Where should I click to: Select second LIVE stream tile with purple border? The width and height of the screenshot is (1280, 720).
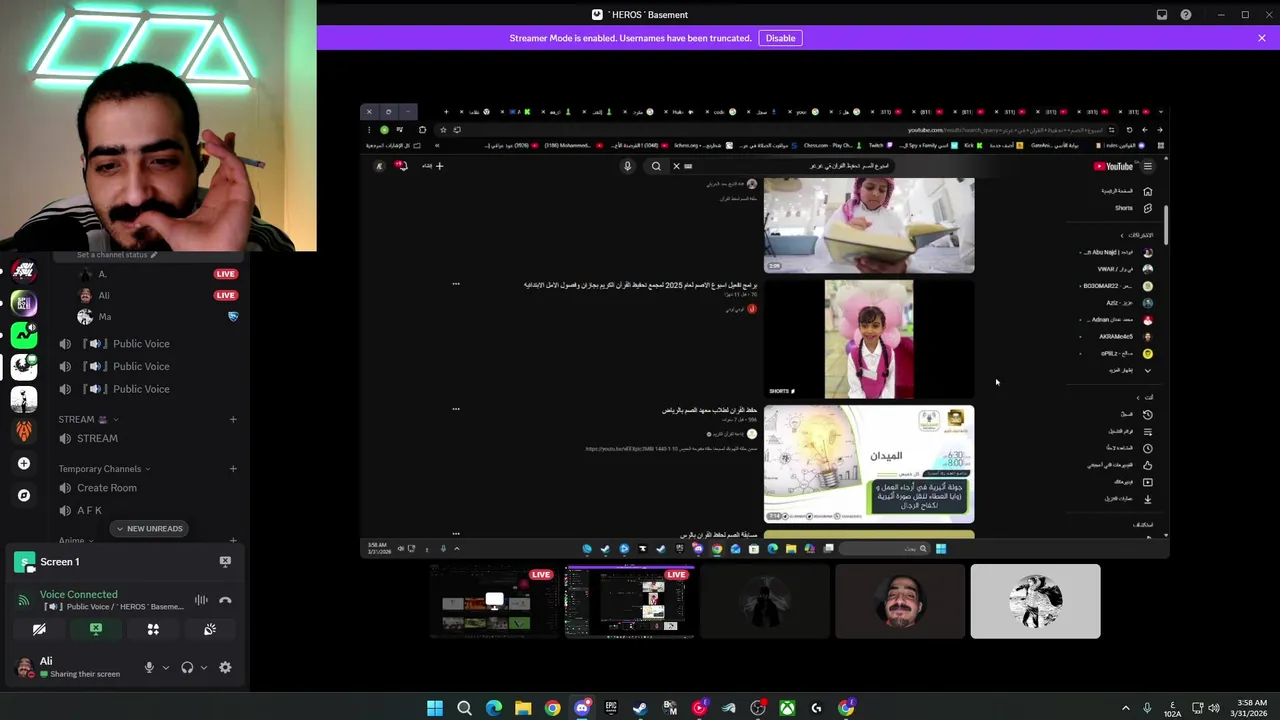click(630, 601)
